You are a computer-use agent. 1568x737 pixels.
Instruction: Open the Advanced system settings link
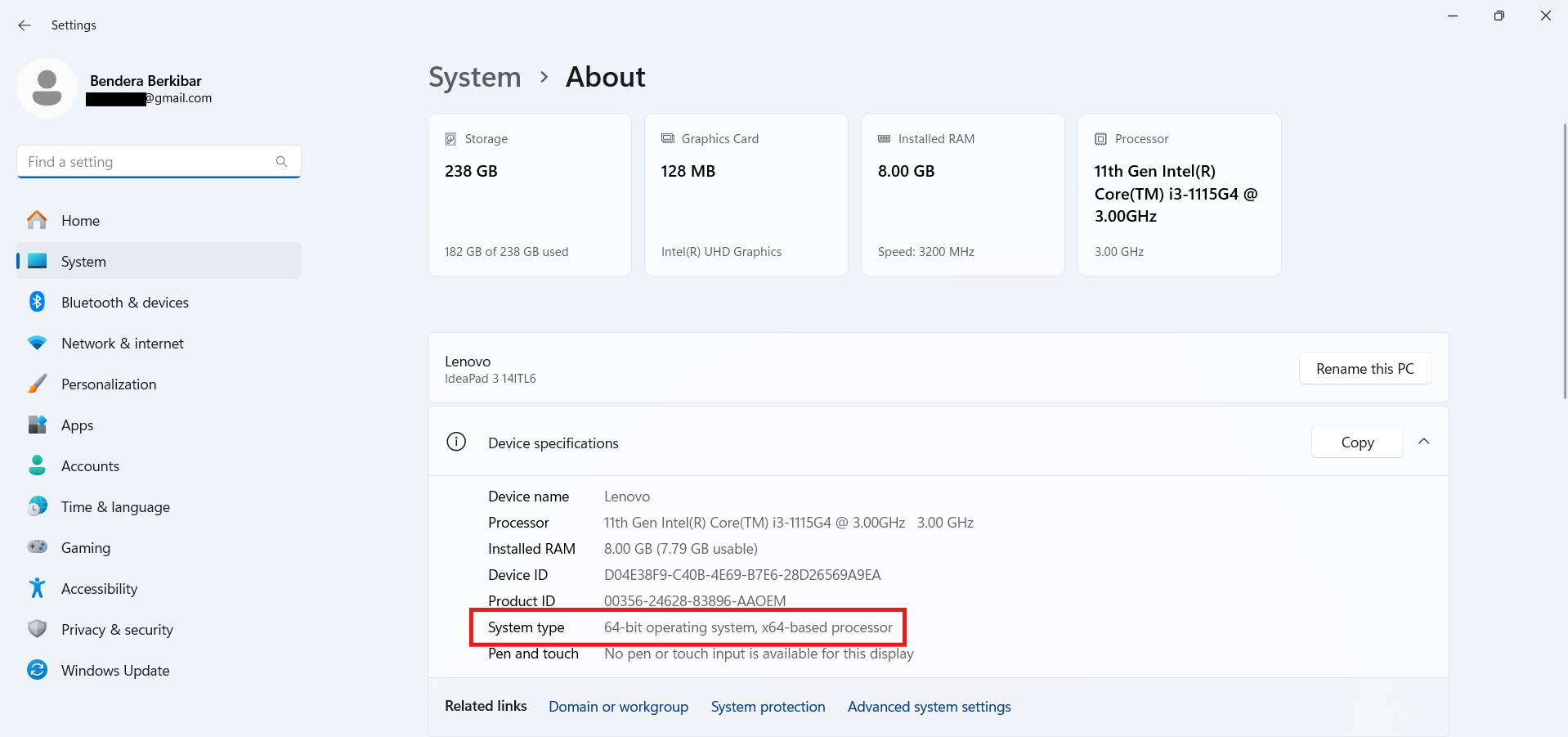click(x=929, y=707)
